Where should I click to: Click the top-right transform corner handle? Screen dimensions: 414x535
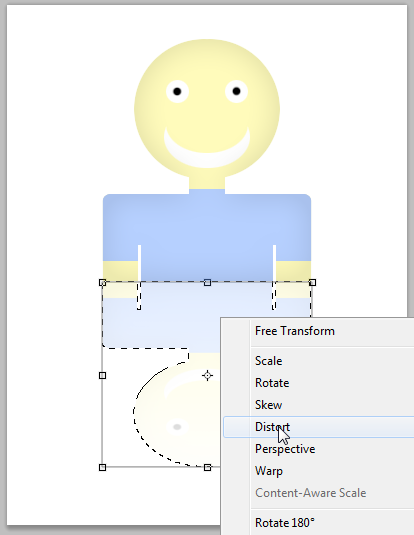[x=312, y=283]
